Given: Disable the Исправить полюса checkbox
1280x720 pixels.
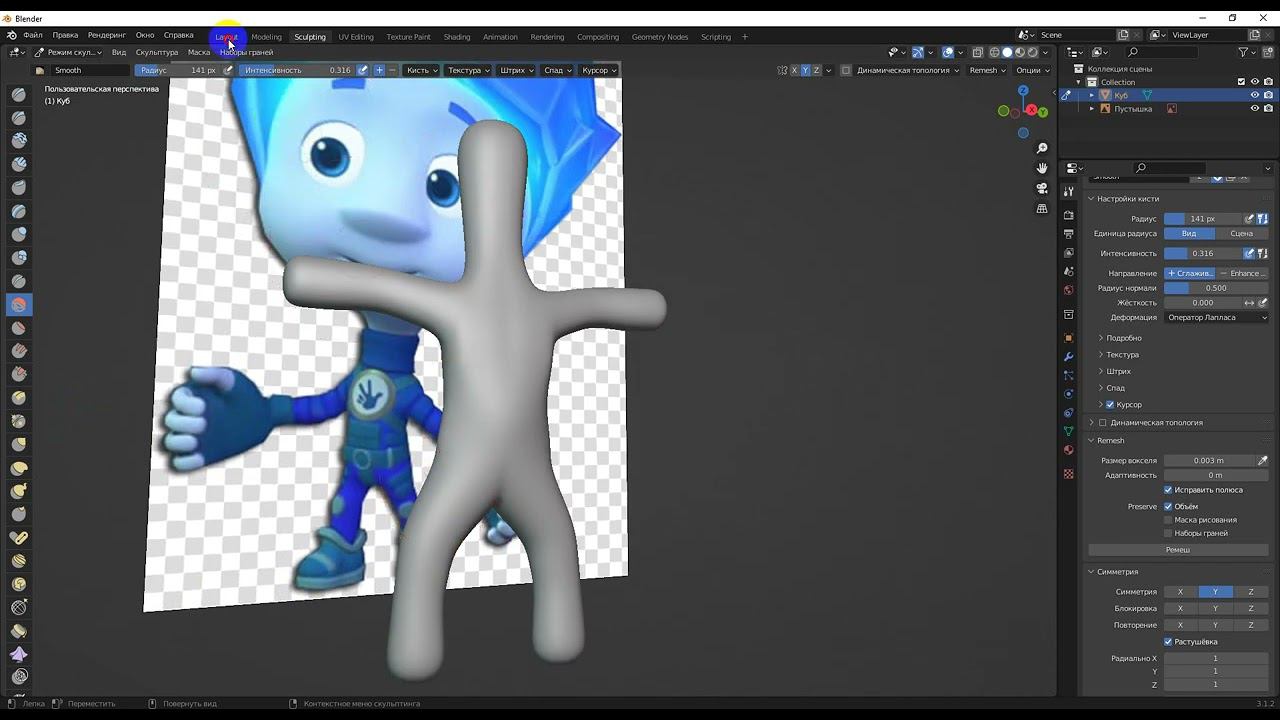Looking at the screenshot, I should point(1168,490).
